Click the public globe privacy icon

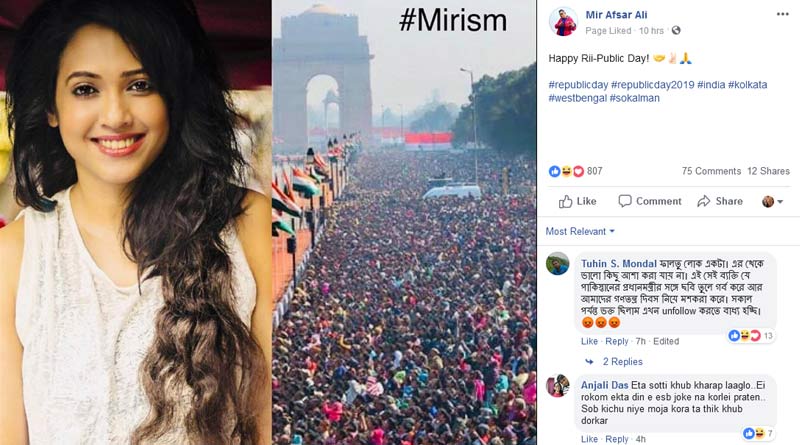click(676, 31)
